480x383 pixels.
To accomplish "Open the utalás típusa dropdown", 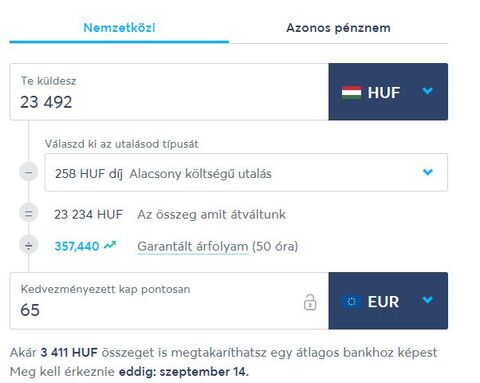I will (x=246, y=173).
